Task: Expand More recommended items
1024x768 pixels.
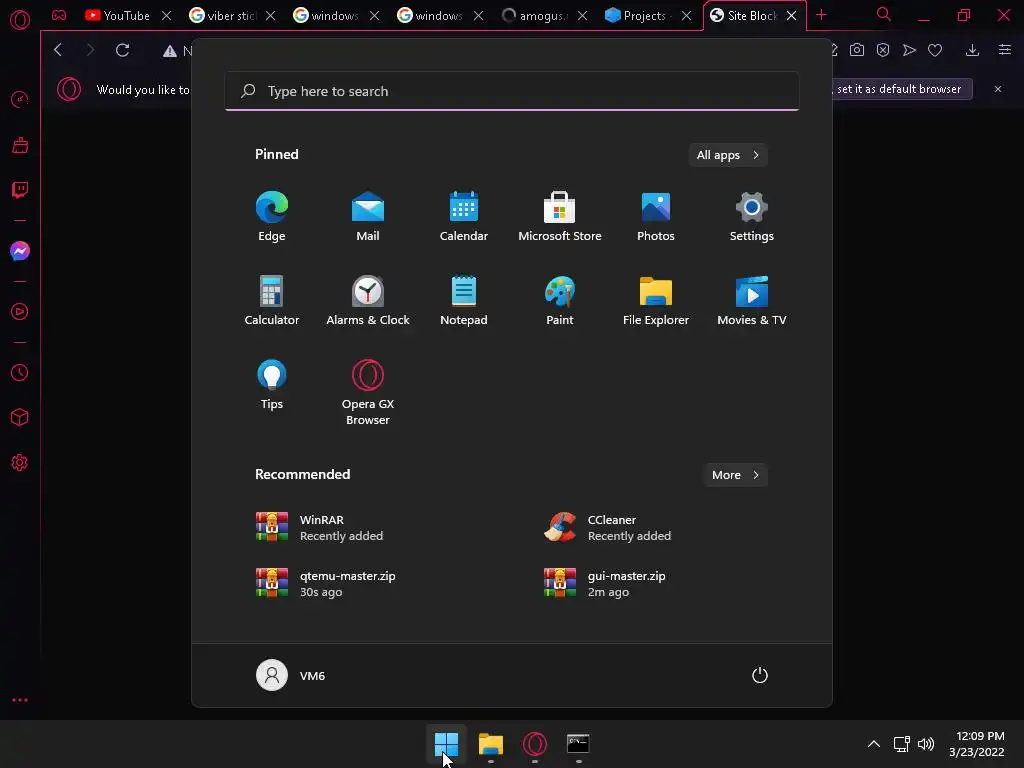Action: pos(735,475)
